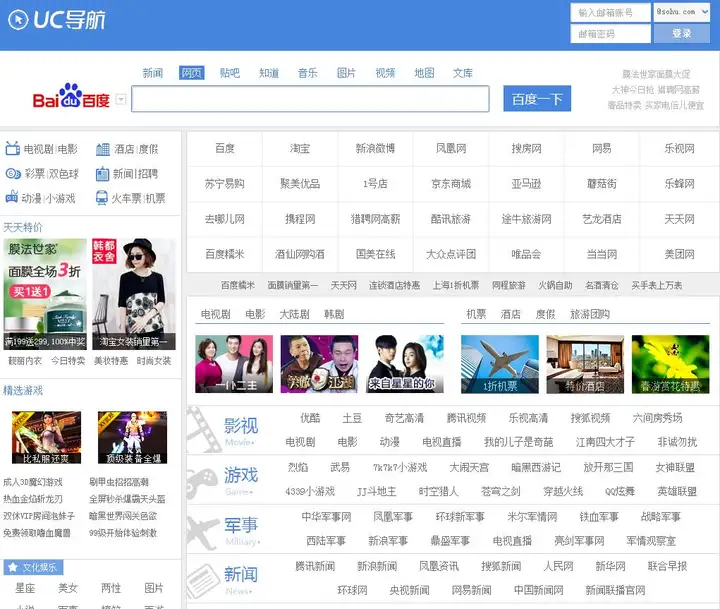Open the 大神今日抢 猎聘网高薪 promo text

pyautogui.click(x=655, y=90)
